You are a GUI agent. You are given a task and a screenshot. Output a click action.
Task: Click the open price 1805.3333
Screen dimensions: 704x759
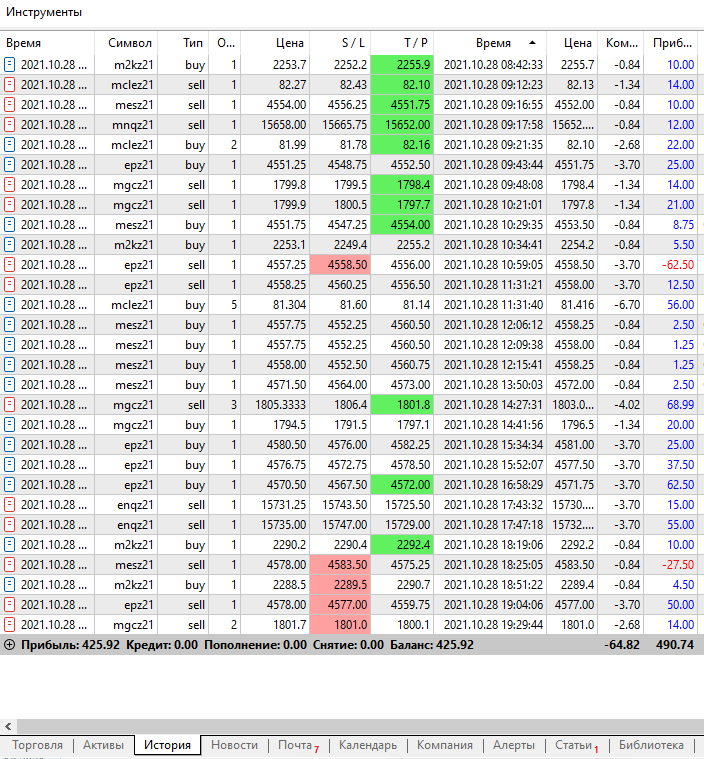point(280,405)
